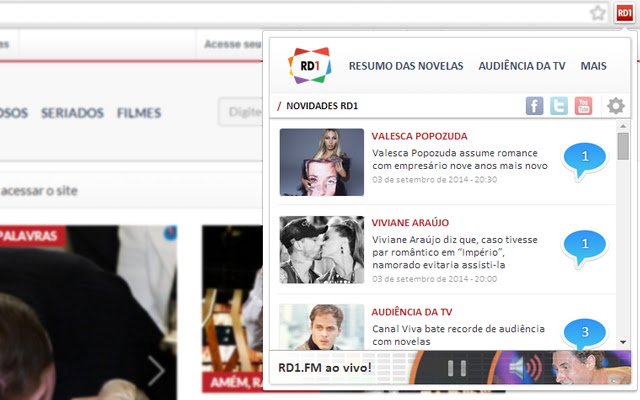Open comments bubble for Audiência da TV story
Viewport: 640px width, 400px height.
pos(584,334)
